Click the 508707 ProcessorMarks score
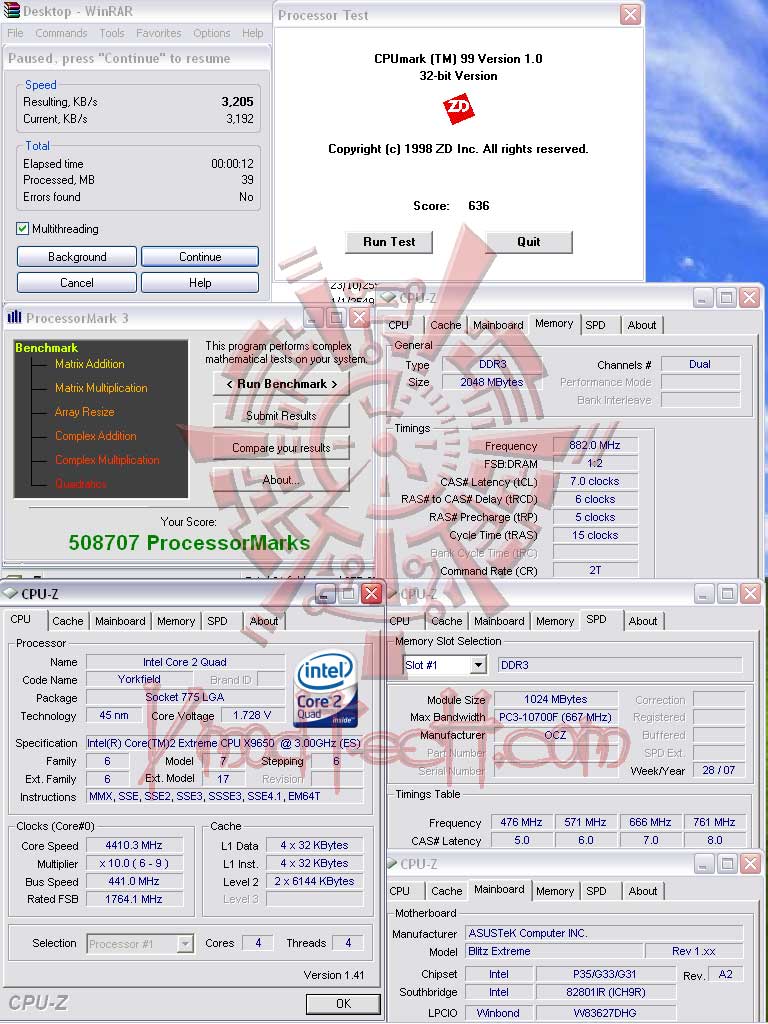The image size is (768, 1024). click(189, 543)
